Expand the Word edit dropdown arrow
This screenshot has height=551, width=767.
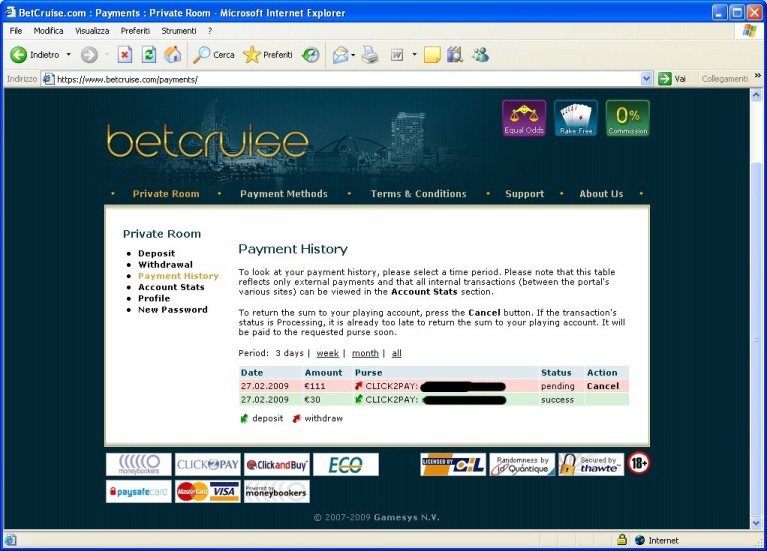pos(414,55)
